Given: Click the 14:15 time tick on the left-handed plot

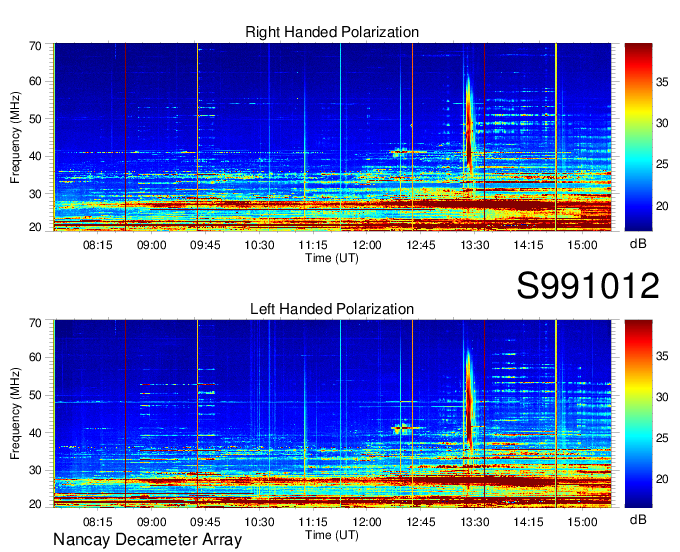Looking at the screenshot, I should point(529,522).
